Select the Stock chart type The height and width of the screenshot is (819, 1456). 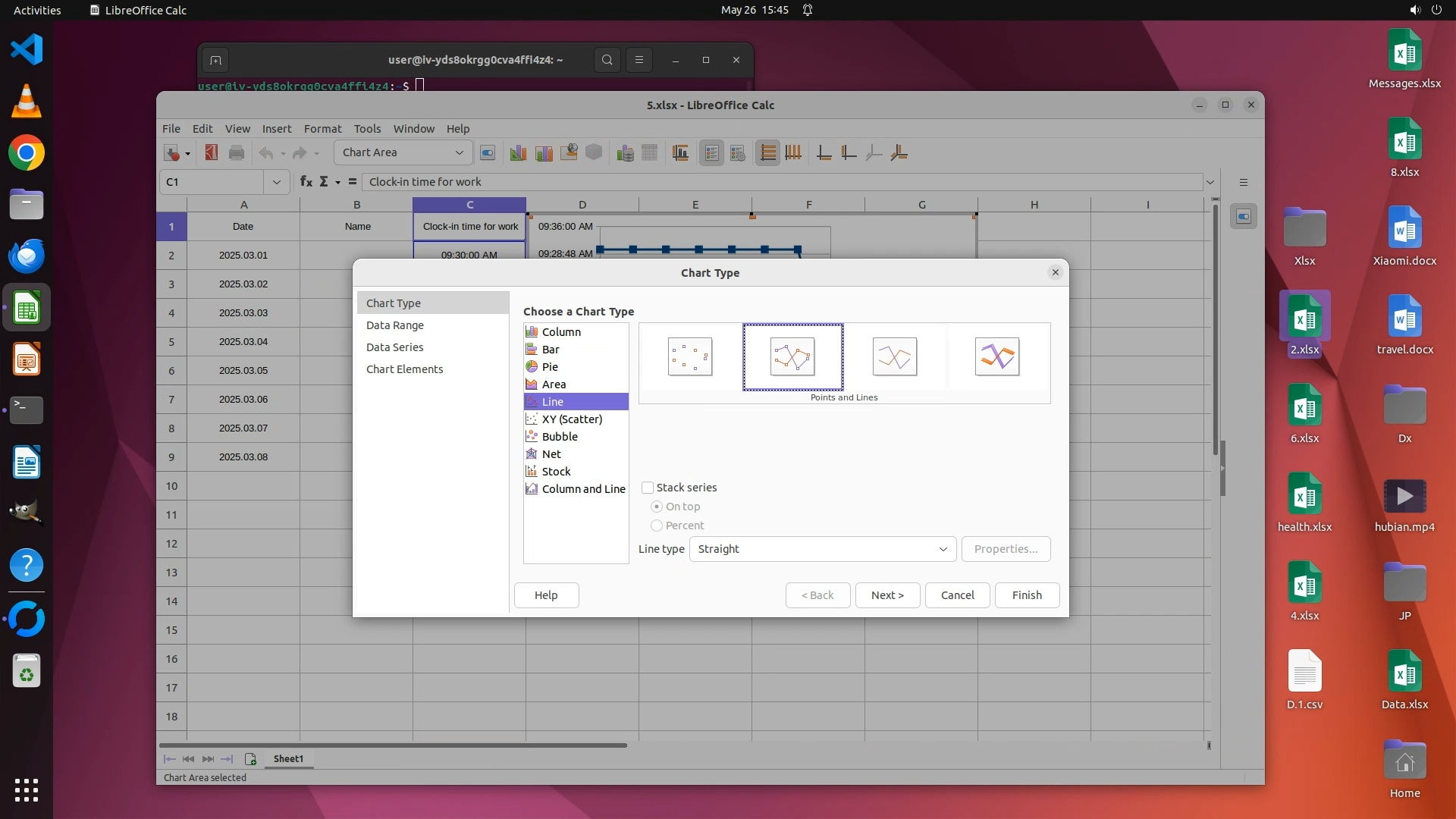(556, 472)
